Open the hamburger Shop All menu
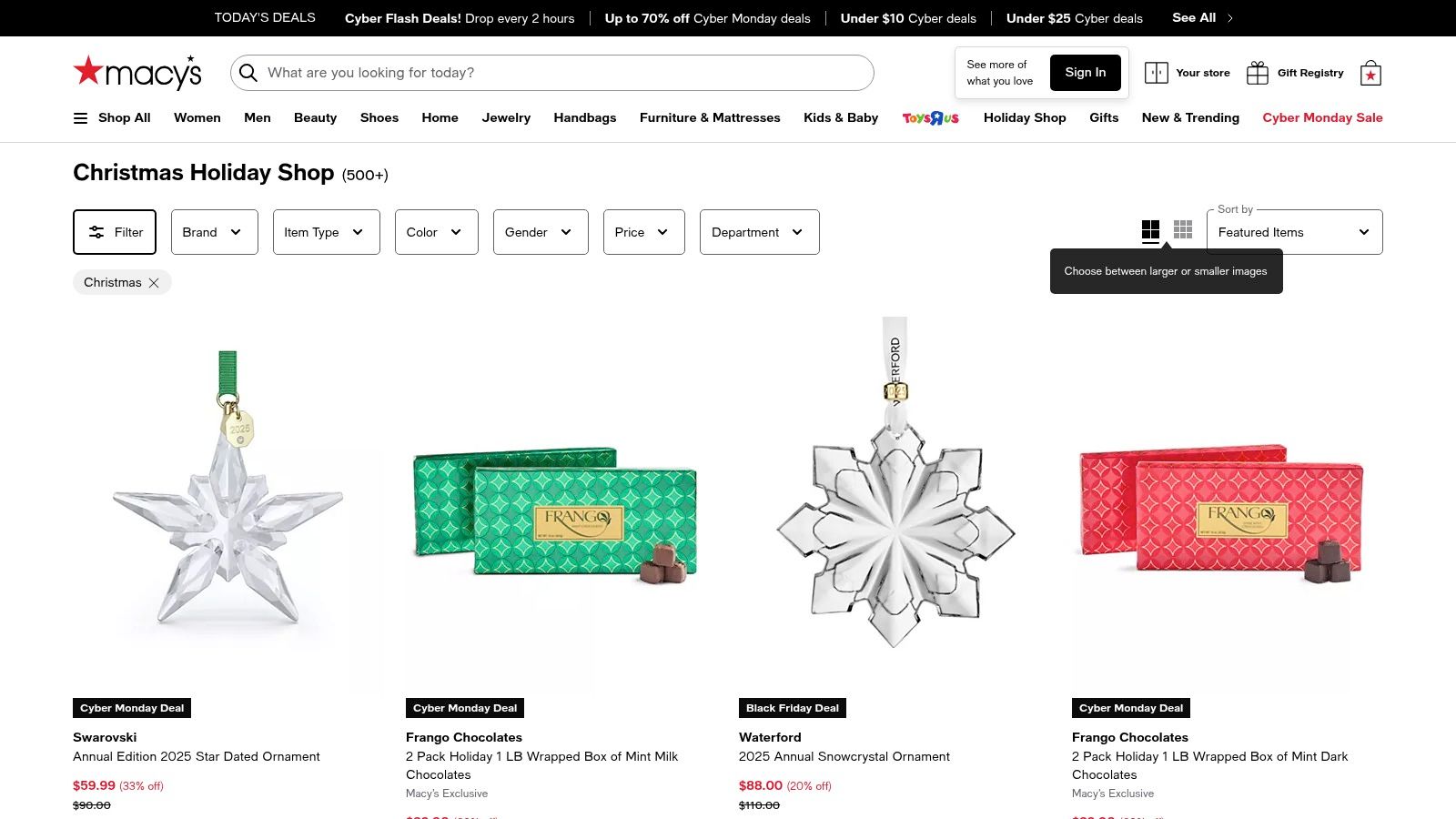 coord(81,117)
